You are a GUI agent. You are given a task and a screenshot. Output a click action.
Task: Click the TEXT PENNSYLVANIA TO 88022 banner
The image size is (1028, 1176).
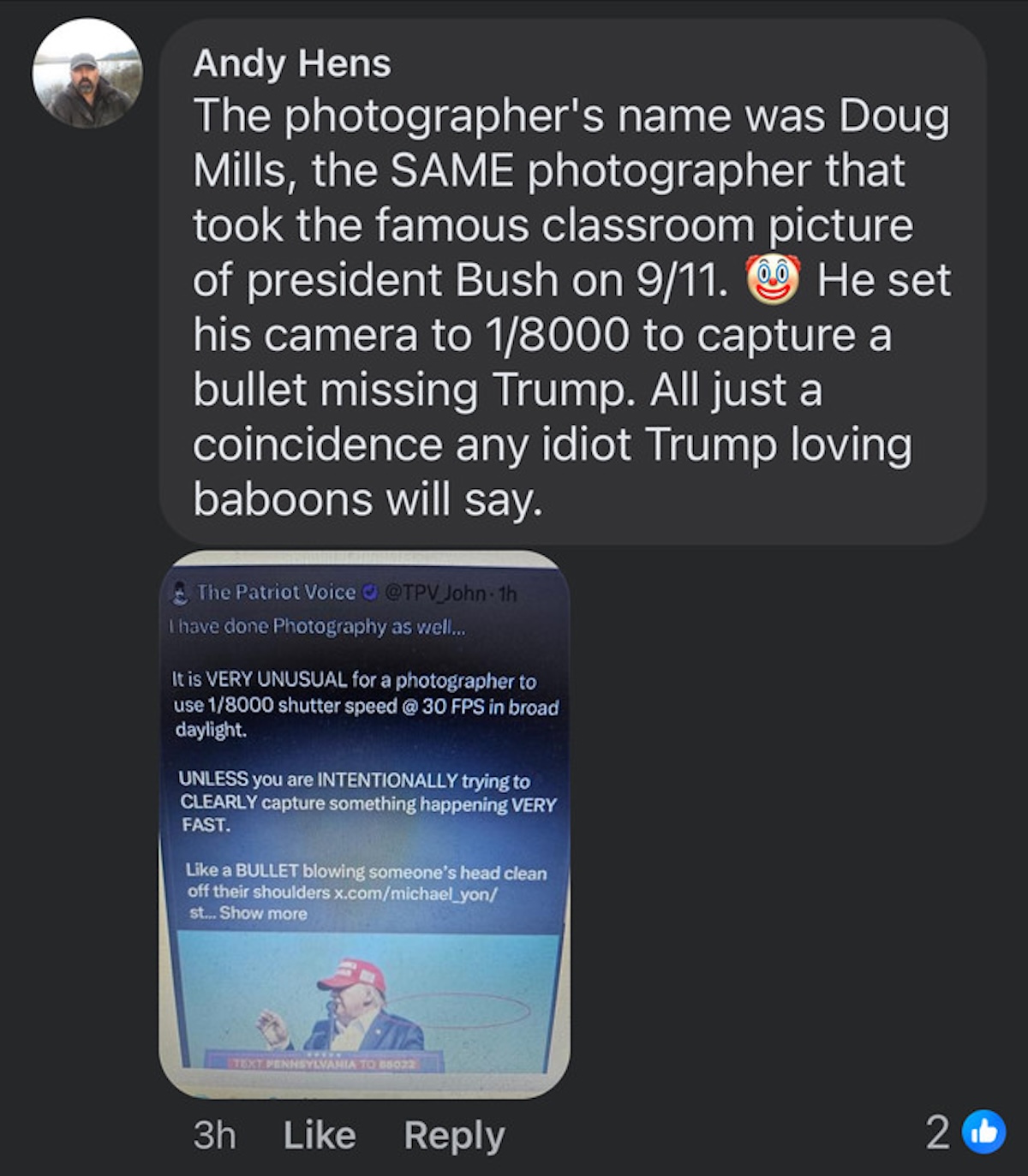coord(323,1063)
